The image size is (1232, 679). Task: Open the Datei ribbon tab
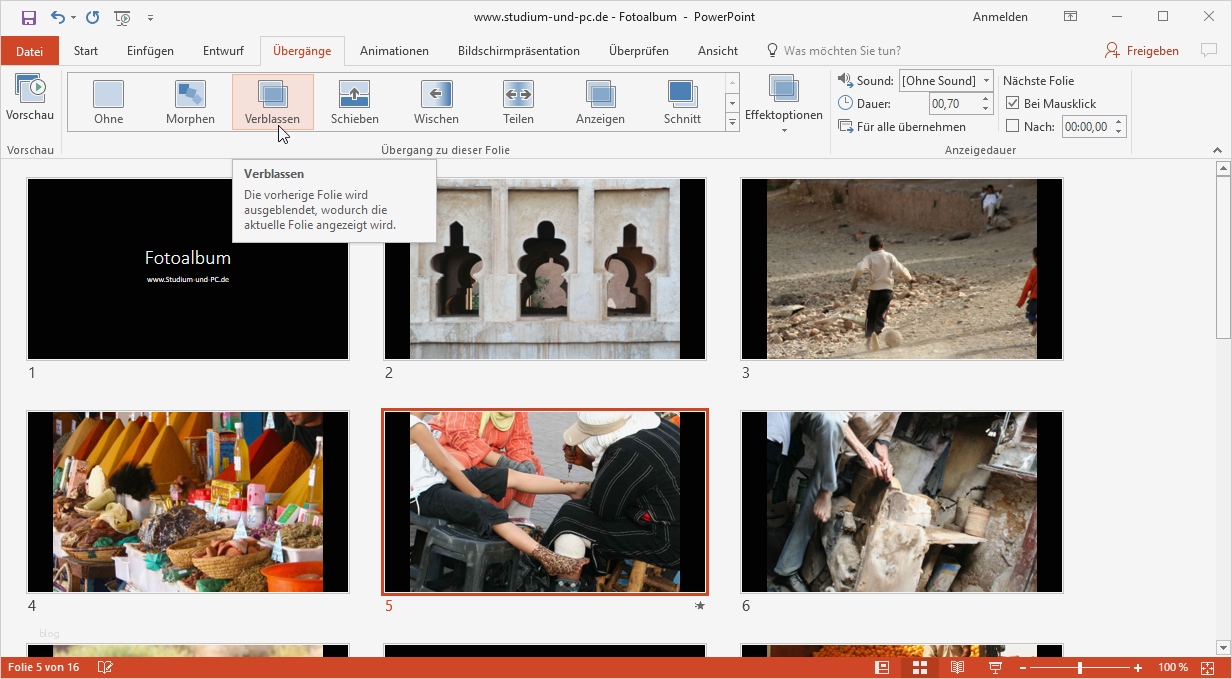click(29, 50)
